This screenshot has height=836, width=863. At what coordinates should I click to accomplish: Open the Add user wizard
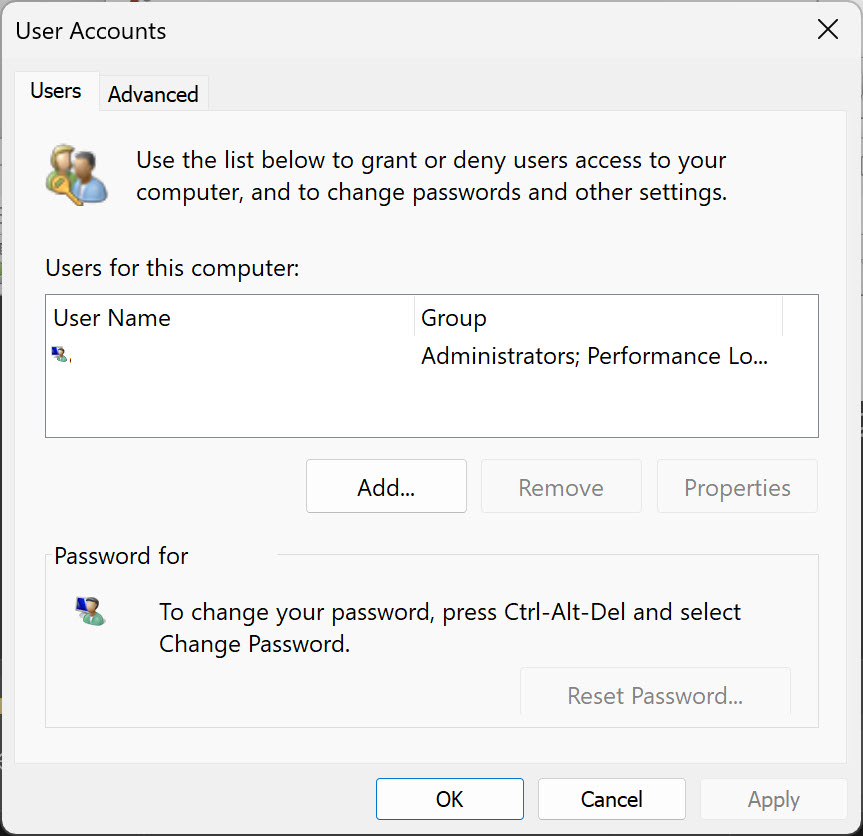pos(385,487)
